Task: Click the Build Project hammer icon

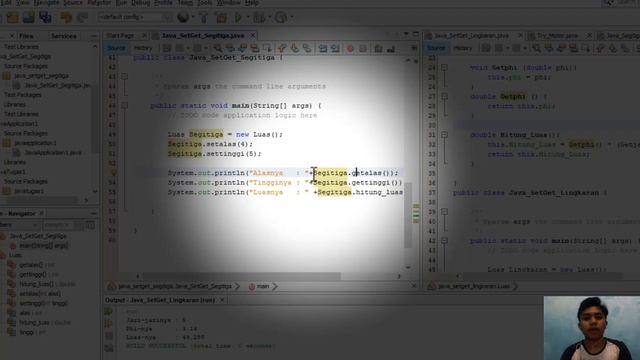Action: tap(204, 17)
